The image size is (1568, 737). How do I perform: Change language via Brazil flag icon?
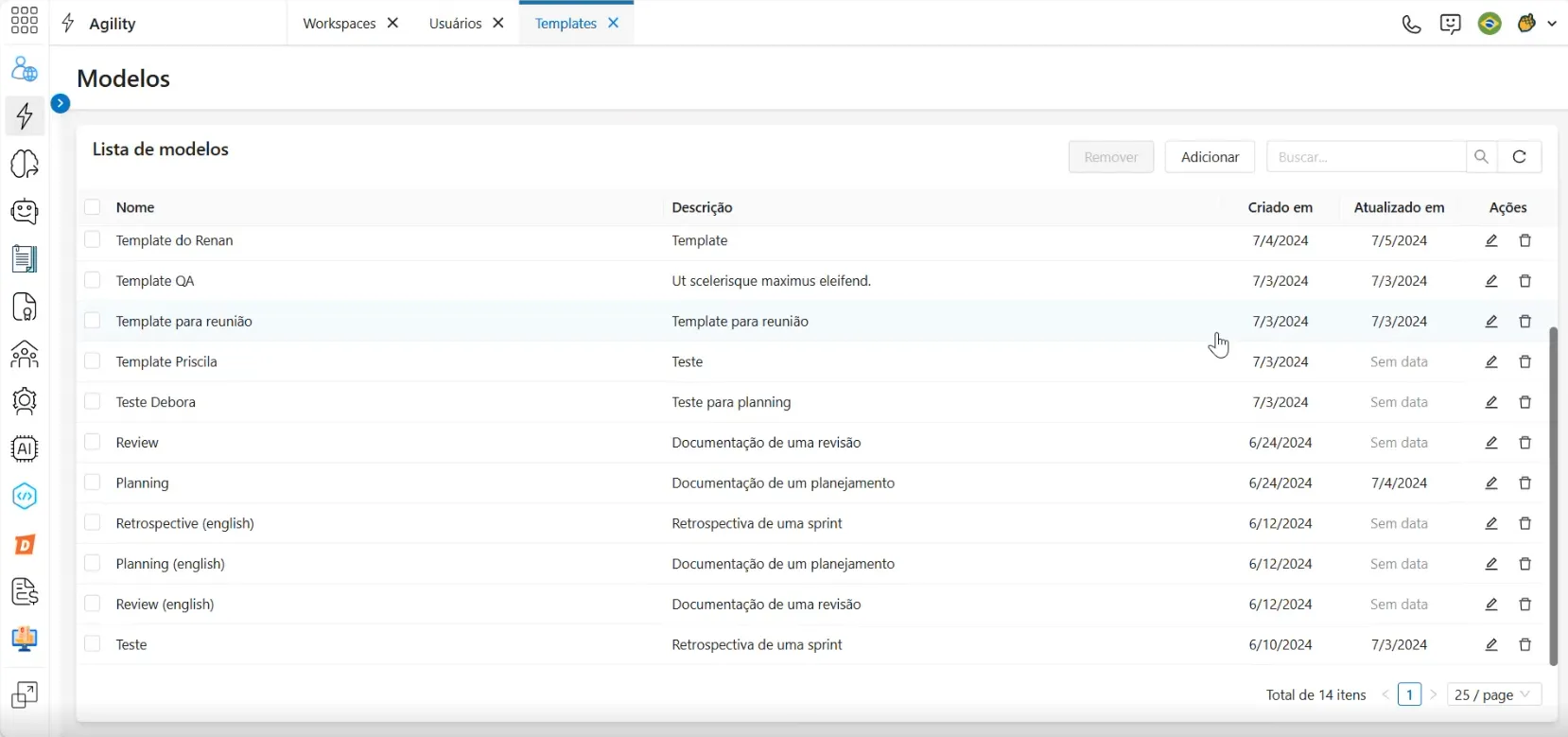coord(1490,24)
